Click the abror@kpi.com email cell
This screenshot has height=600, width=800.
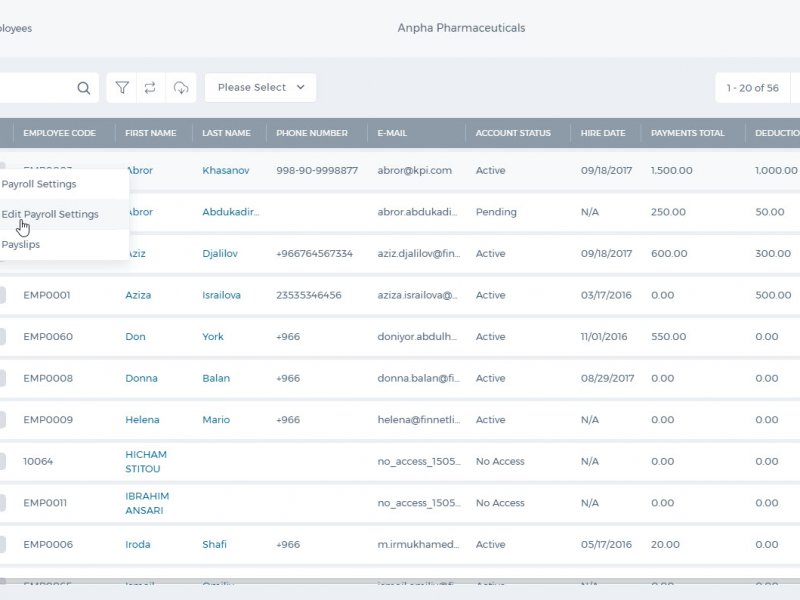[414, 170]
